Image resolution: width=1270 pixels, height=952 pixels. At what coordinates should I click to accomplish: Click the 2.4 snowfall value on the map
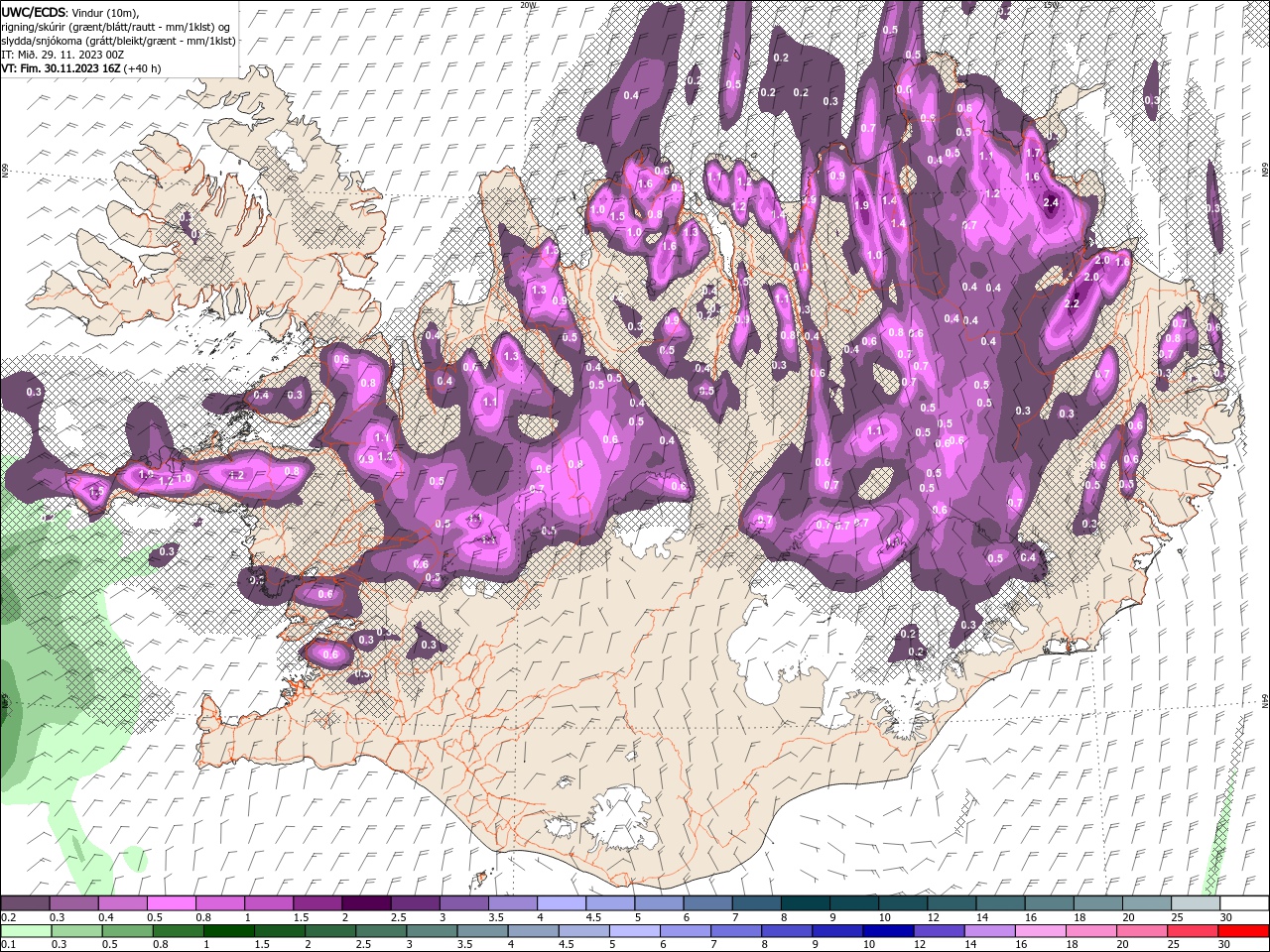coord(1052,202)
